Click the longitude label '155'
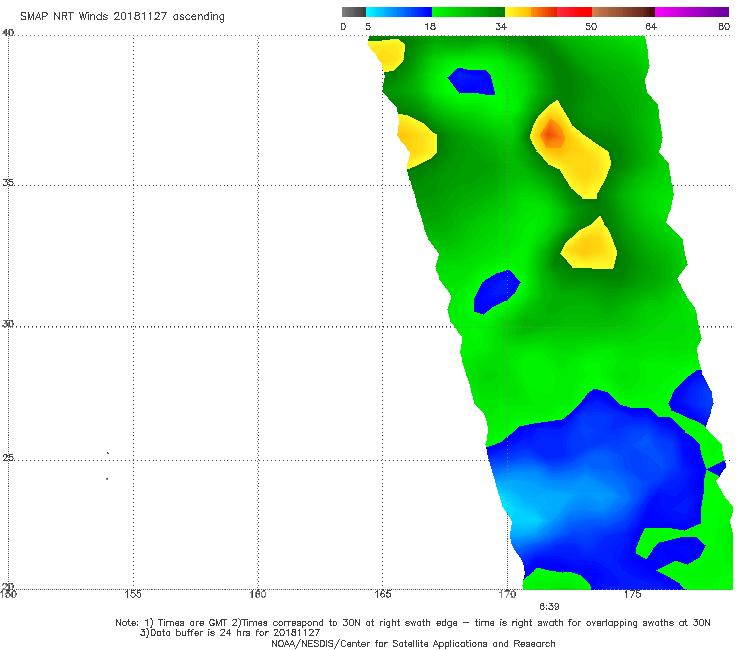 (133, 594)
